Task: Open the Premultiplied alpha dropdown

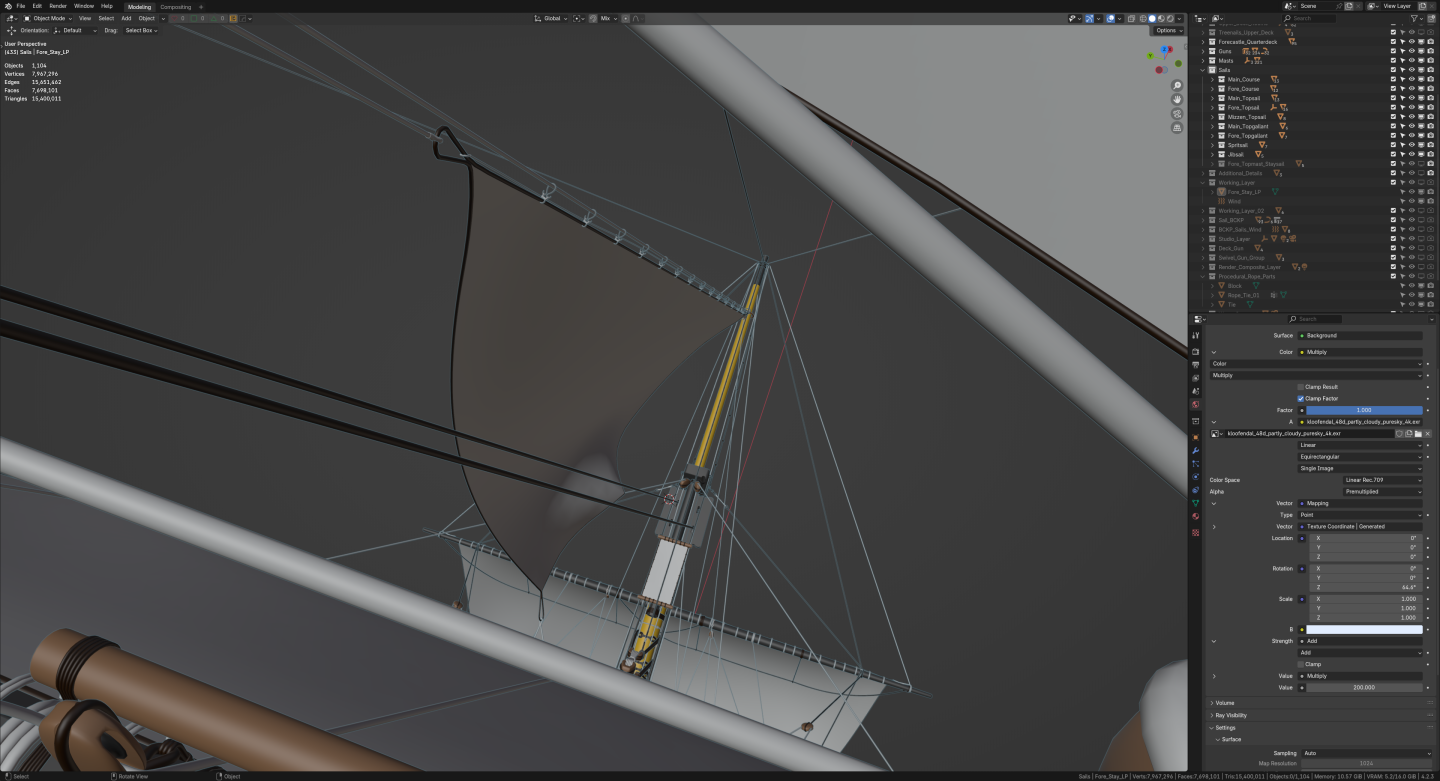Action: click(1382, 492)
